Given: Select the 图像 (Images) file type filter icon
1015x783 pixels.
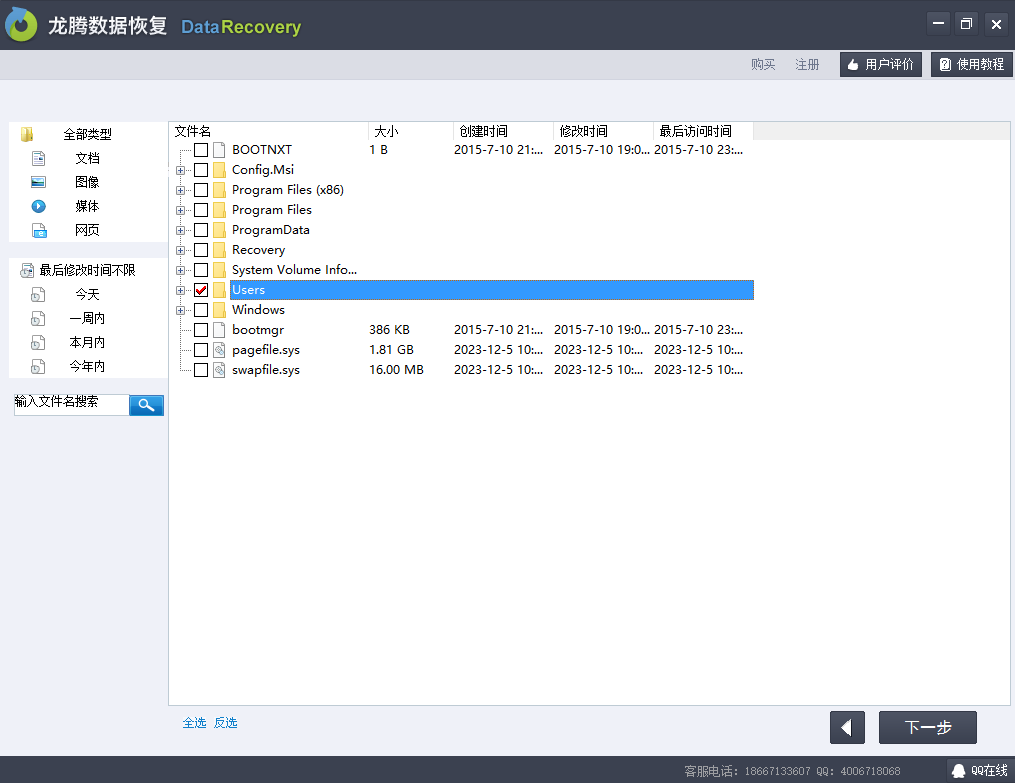Looking at the screenshot, I should pos(38,182).
